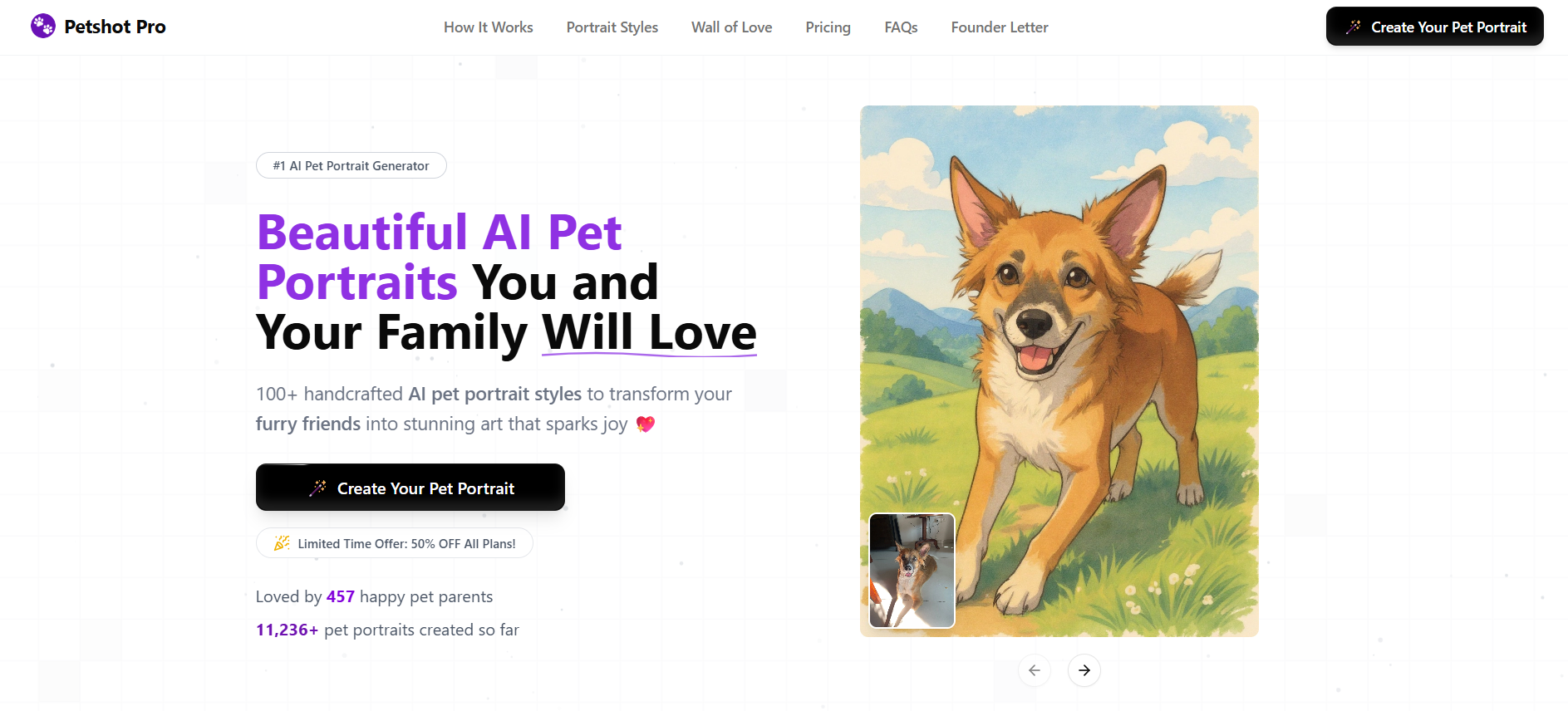This screenshot has height=711, width=1568.
Task: Click the original dog photo thumbnail
Action: click(x=912, y=571)
